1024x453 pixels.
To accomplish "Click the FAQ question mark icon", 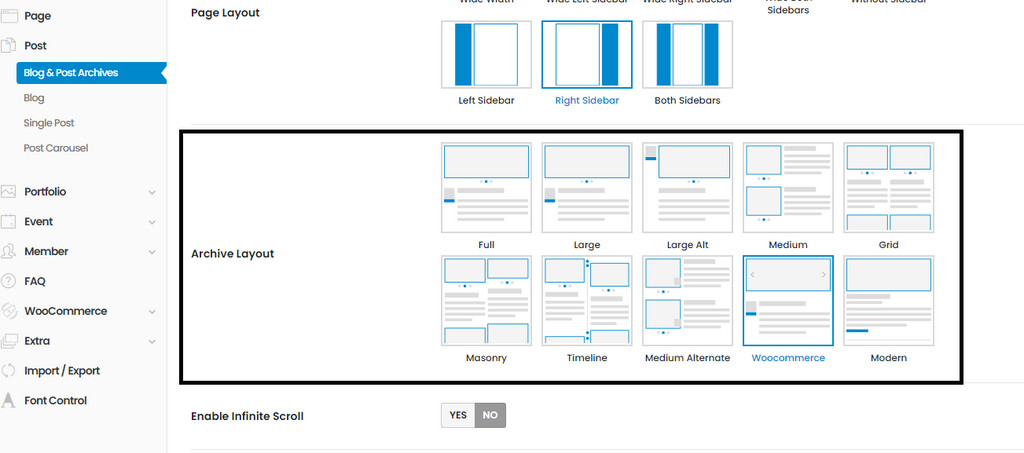I will pyautogui.click(x=8, y=281).
